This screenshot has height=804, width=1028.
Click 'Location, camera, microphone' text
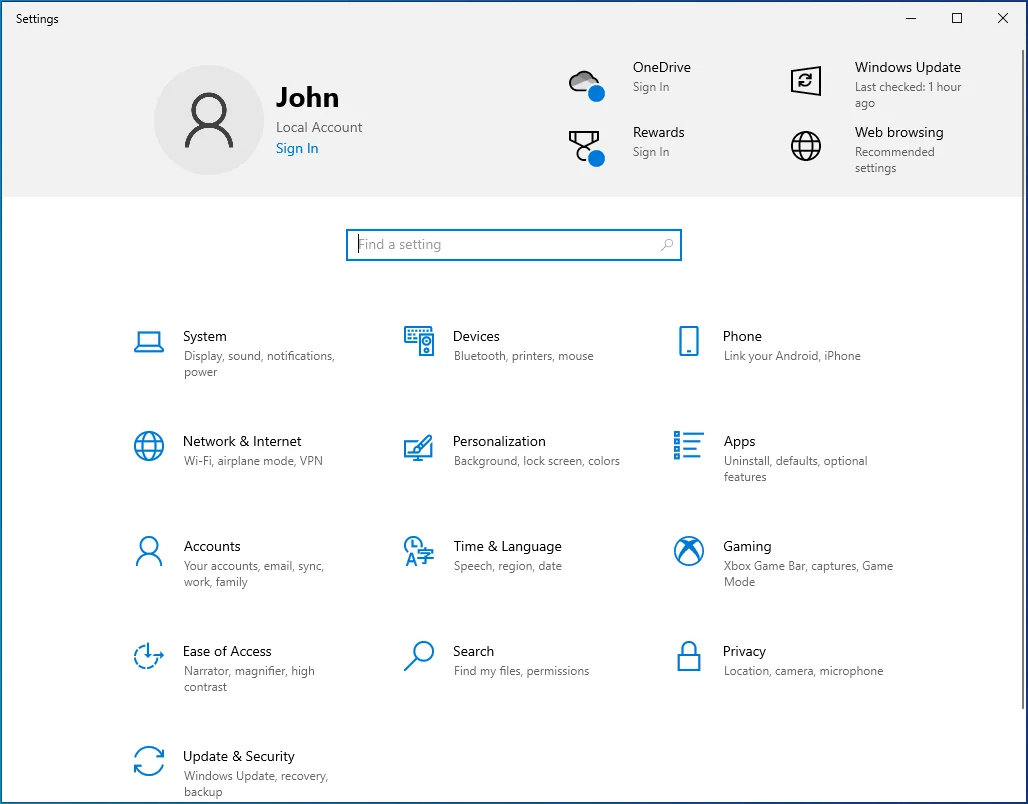803,670
